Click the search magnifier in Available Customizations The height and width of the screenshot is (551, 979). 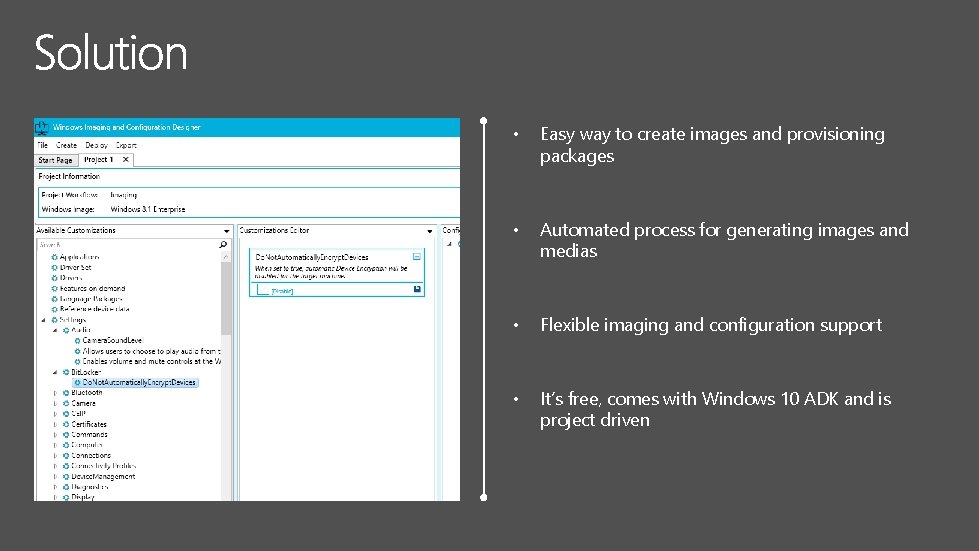click(x=223, y=245)
